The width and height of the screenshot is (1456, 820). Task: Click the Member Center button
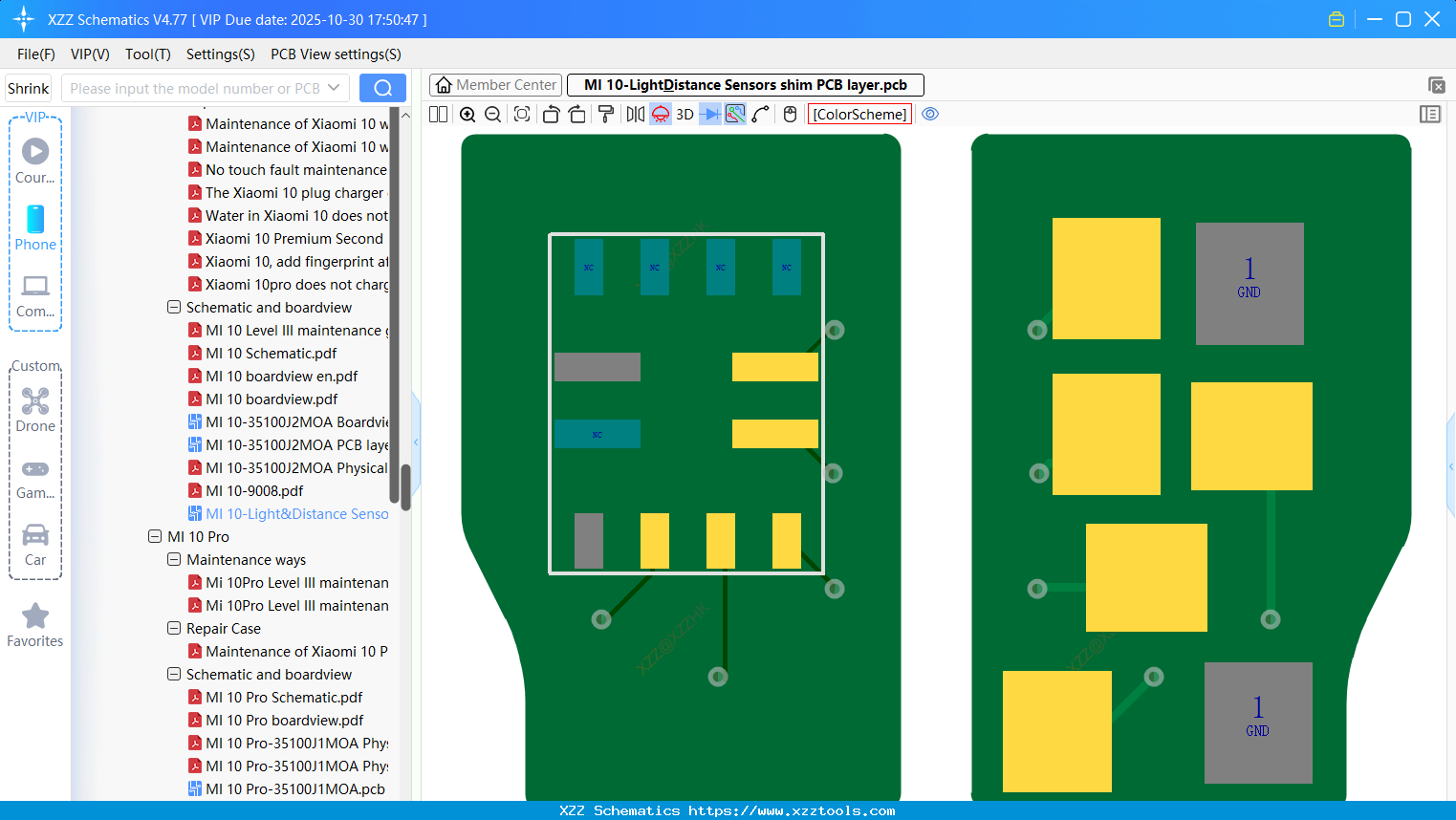(495, 84)
